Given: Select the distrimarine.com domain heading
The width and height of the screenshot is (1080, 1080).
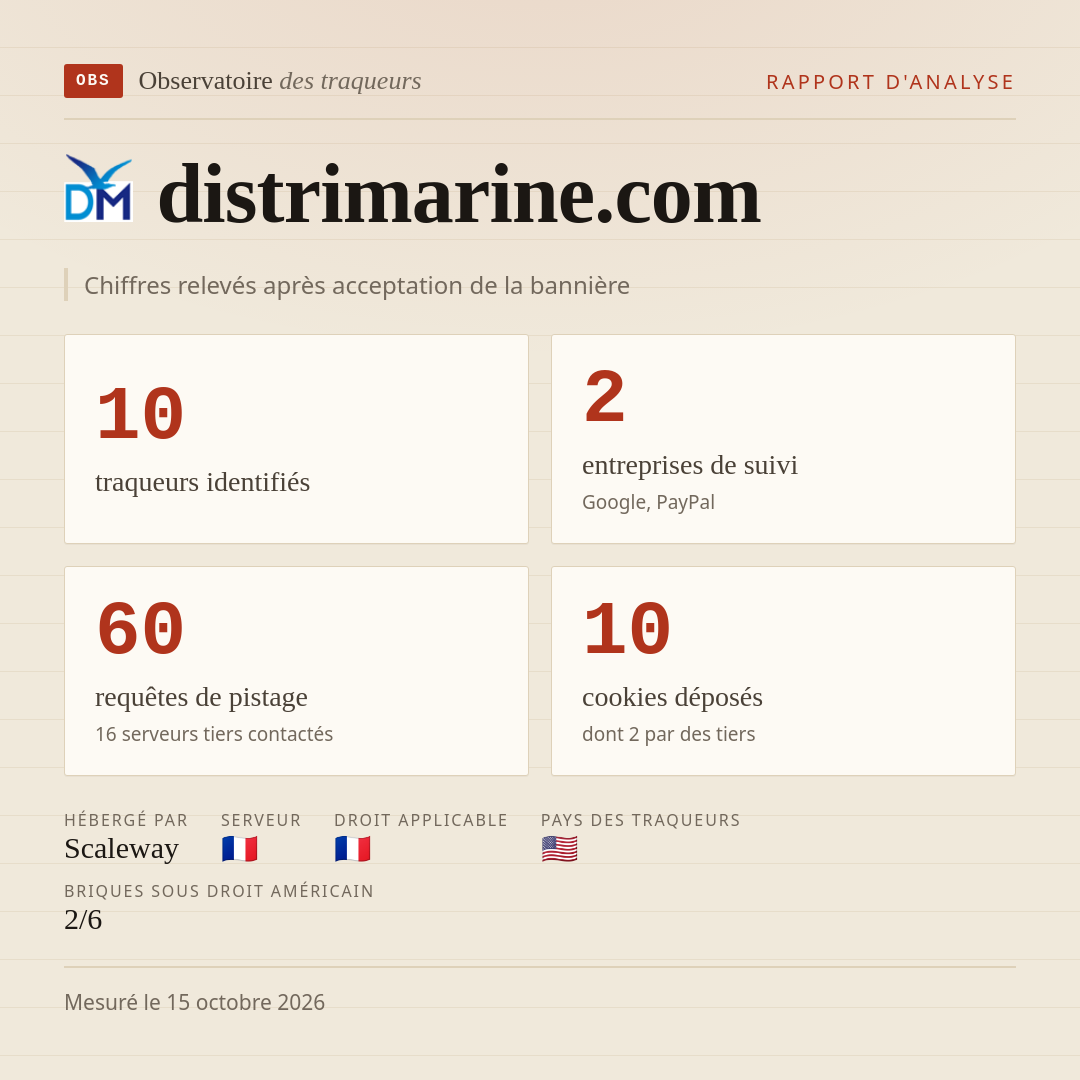Looking at the screenshot, I should pos(459,195).
